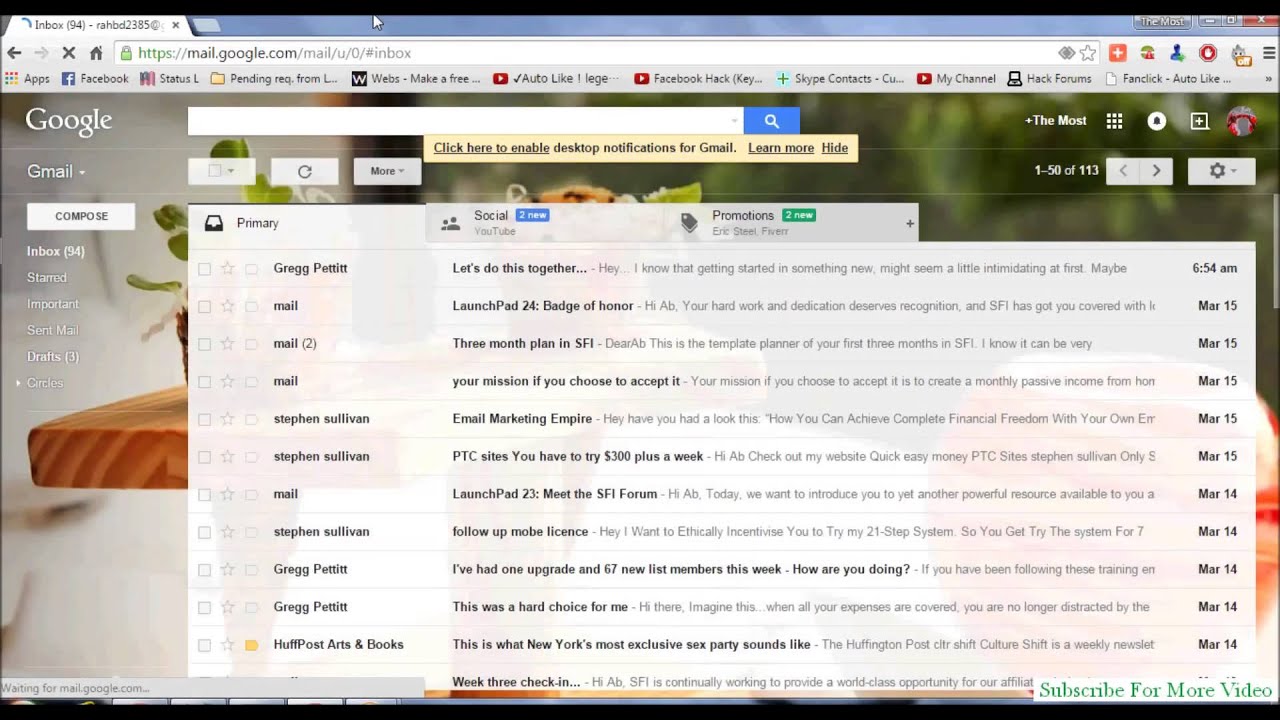
Task: Hide the desktop notifications banner
Action: (834, 148)
